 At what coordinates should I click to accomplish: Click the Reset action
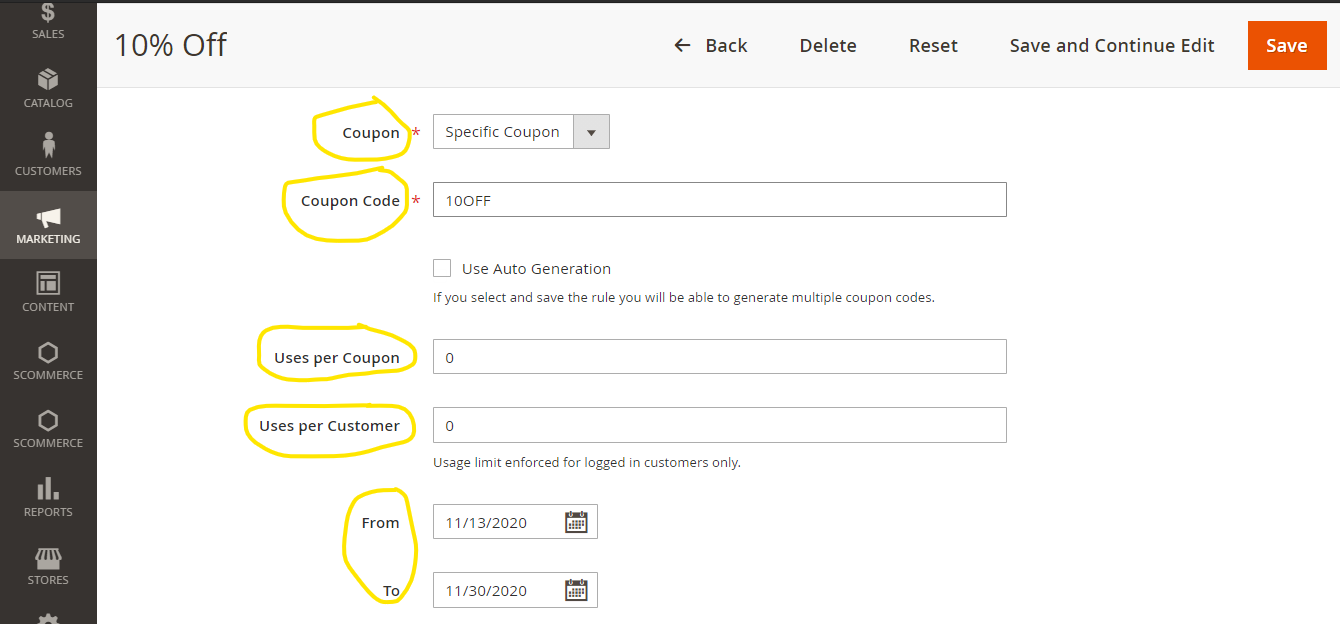pos(933,45)
